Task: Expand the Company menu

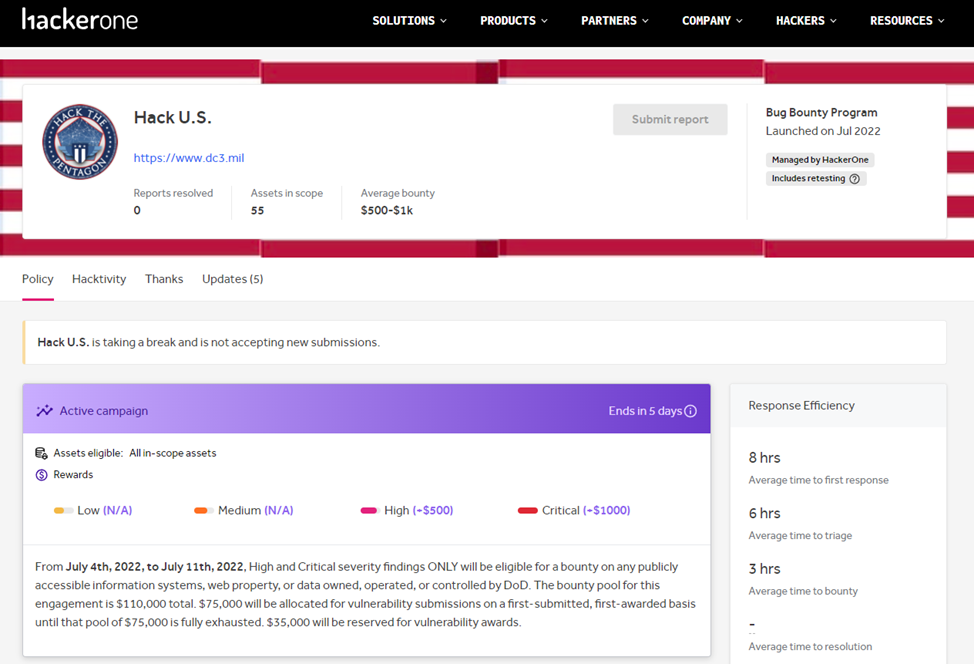Action: click(712, 20)
